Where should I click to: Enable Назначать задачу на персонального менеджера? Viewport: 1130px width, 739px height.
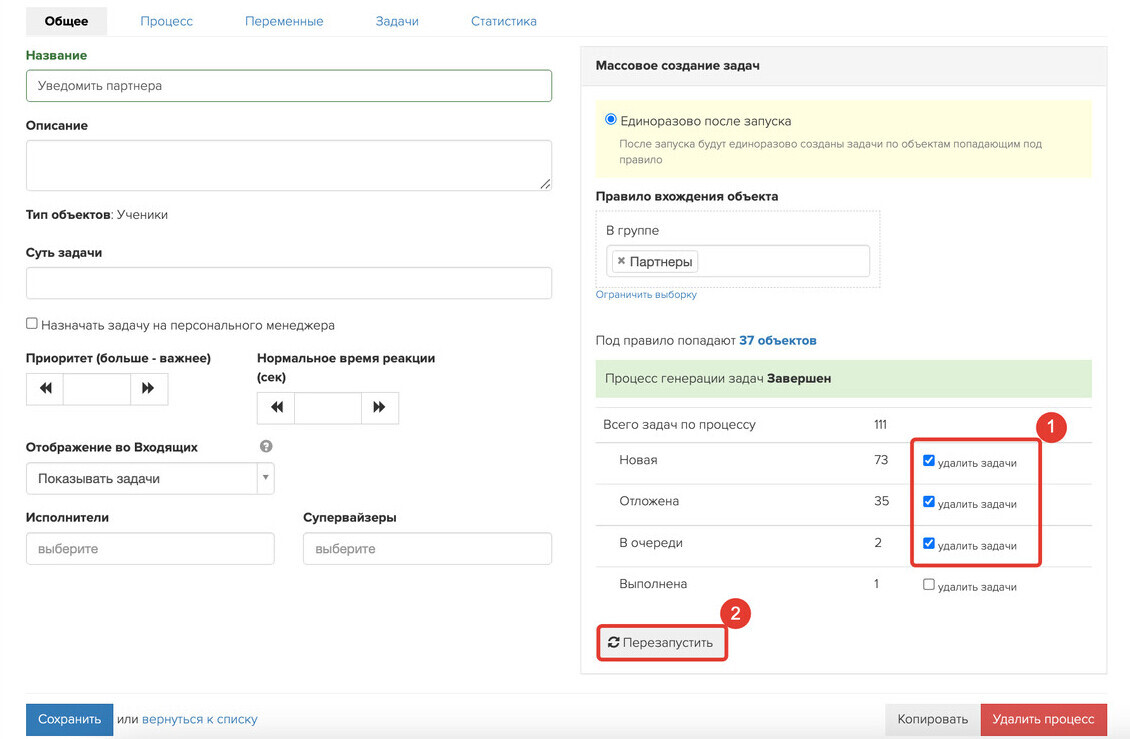click(x=32, y=324)
